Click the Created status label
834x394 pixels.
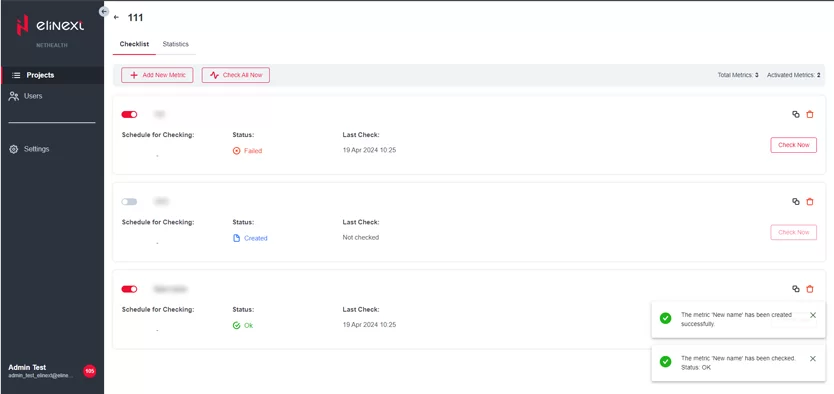[250, 238]
